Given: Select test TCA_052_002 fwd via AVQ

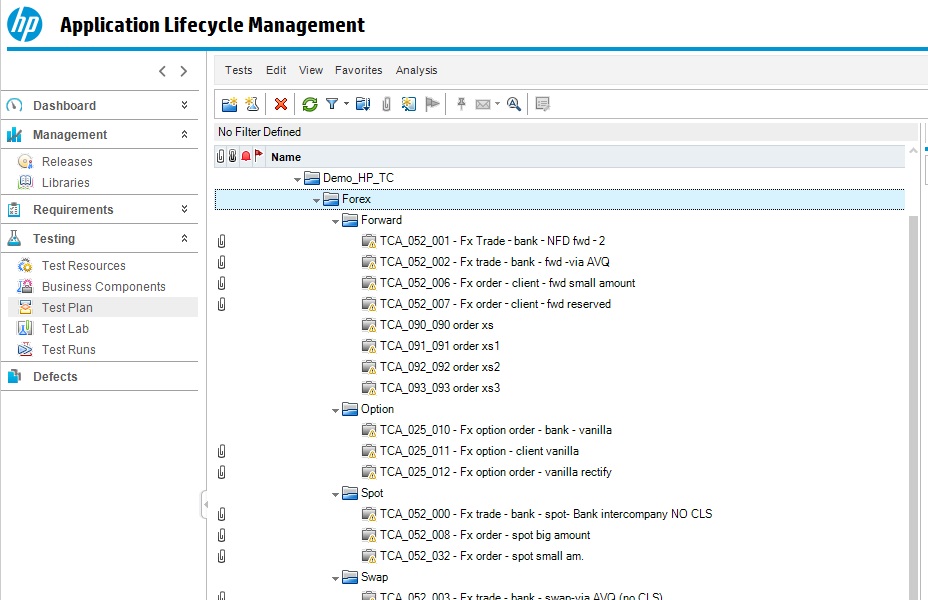Looking at the screenshot, I should (x=495, y=262).
